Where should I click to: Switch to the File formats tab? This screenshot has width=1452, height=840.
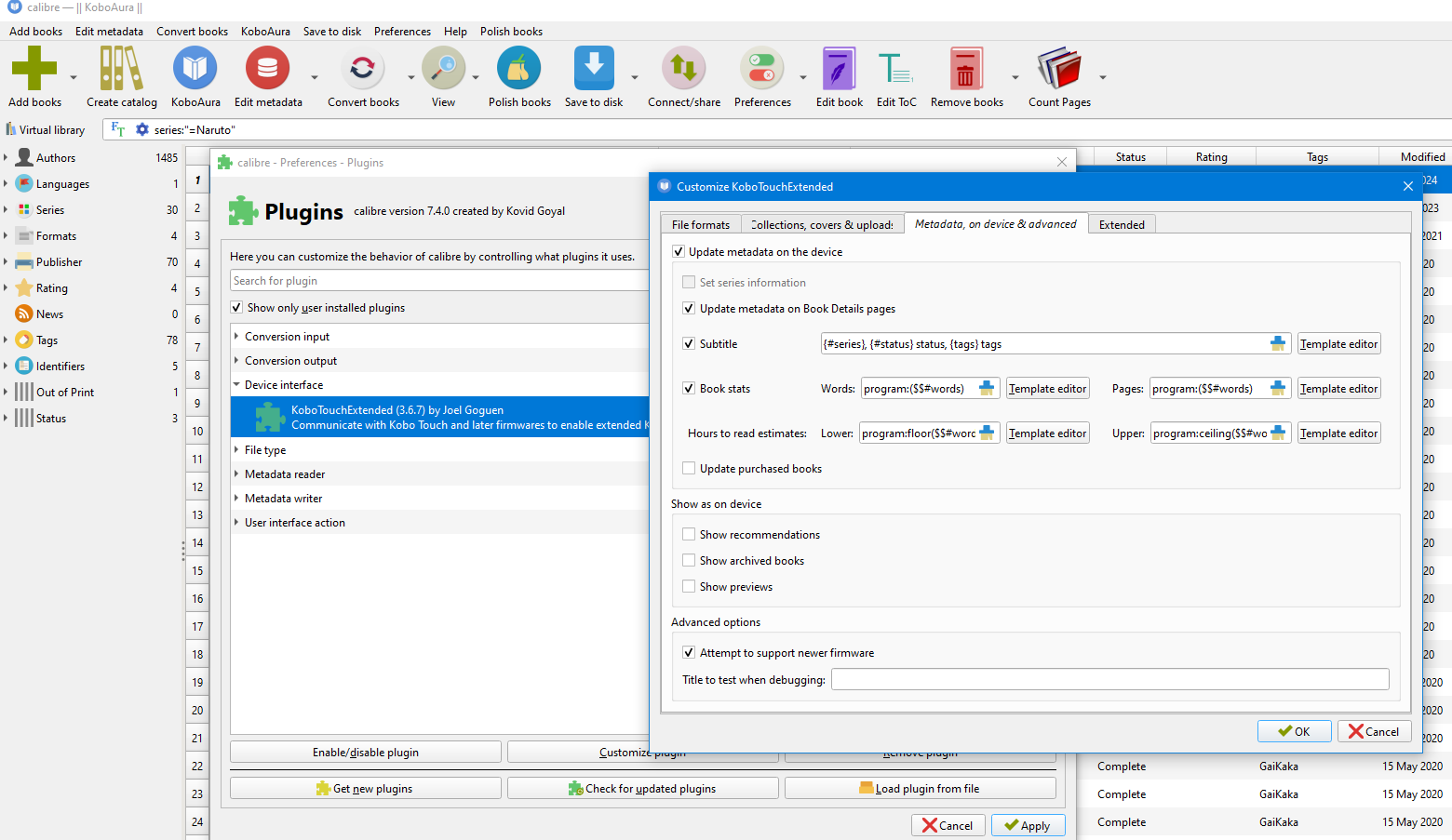click(x=700, y=225)
